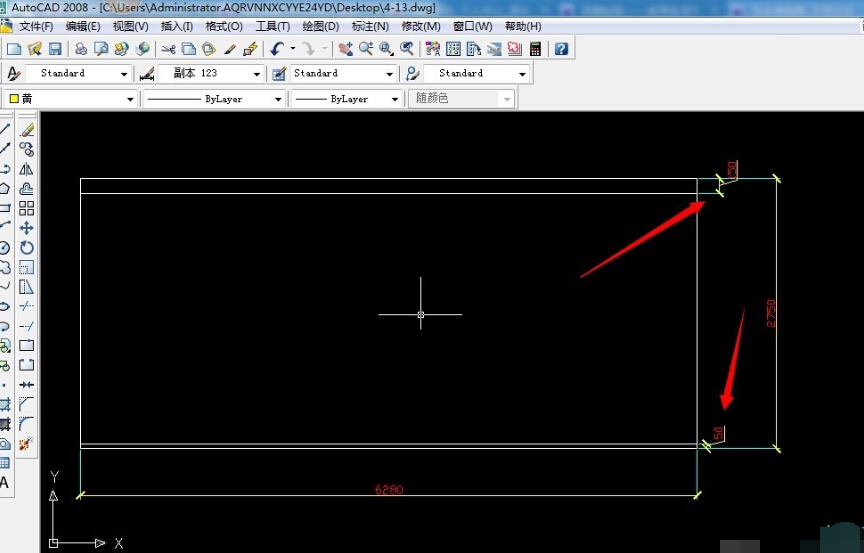Open the 插入(I) menu
The width and height of the screenshot is (864, 553).
click(x=177, y=26)
